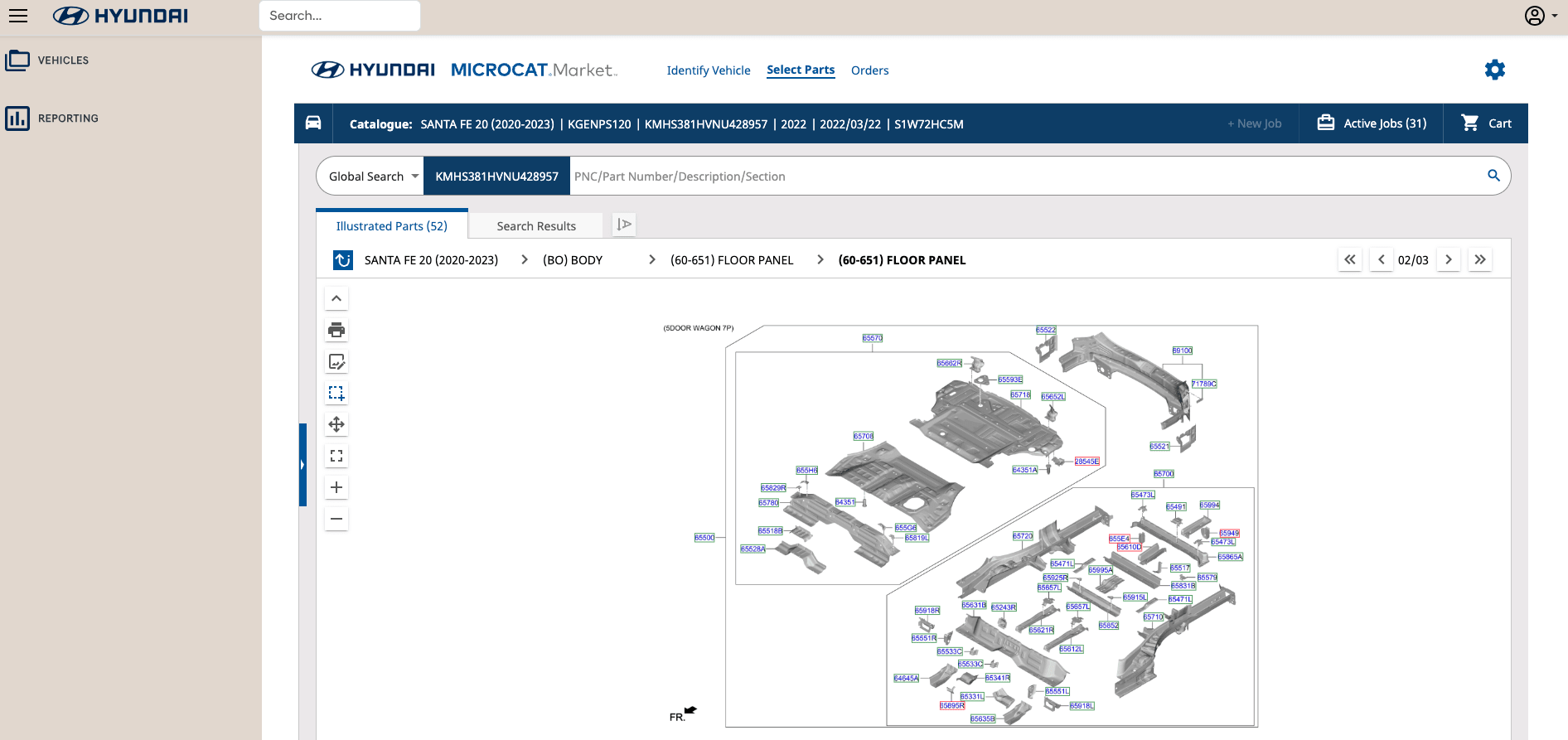Activate the pan/move tool
Viewport: 1568px width, 740px height.
click(336, 424)
